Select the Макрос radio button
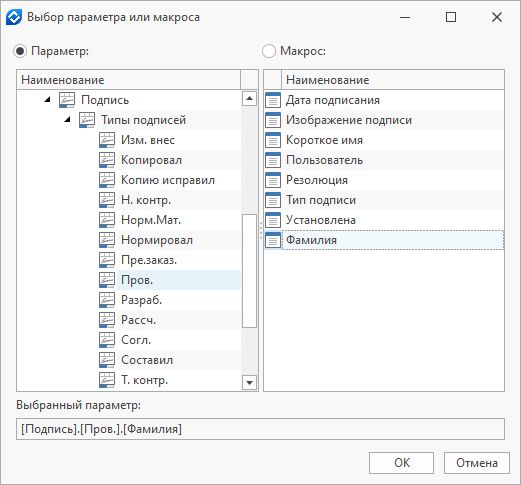The height and width of the screenshot is (485, 521). click(x=269, y=51)
